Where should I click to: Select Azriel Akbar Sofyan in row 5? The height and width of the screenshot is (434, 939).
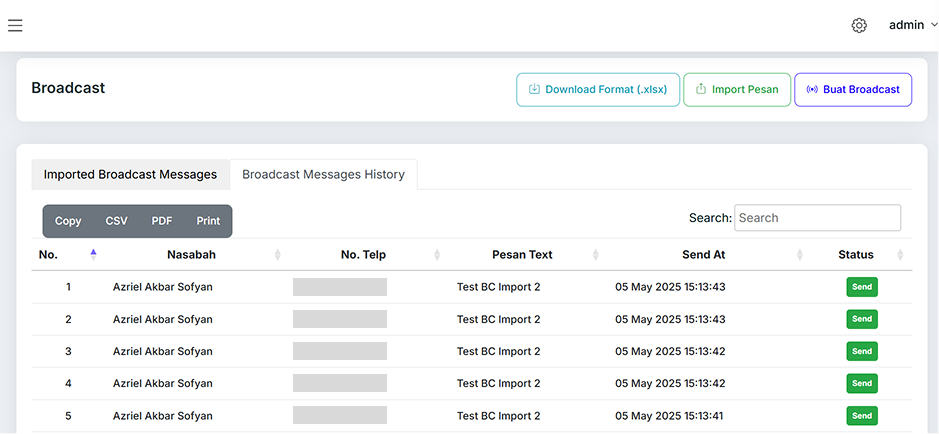[x=162, y=416]
